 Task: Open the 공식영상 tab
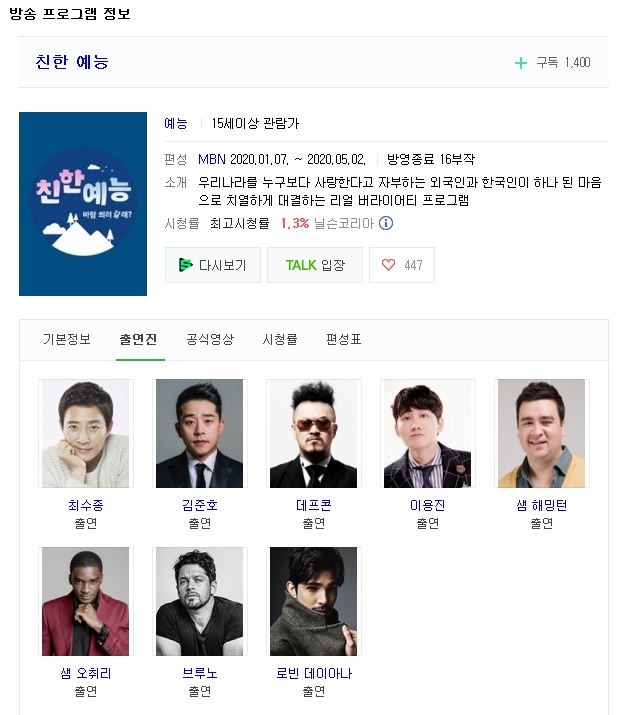[x=210, y=339]
